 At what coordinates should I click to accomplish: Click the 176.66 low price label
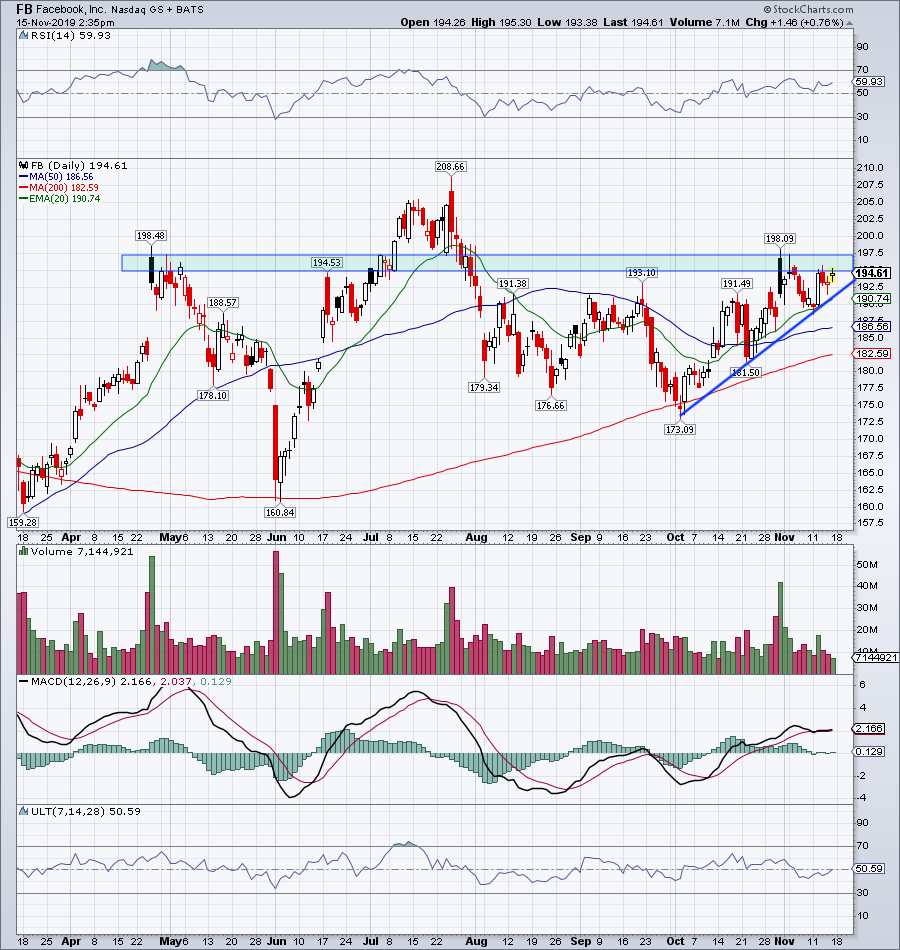point(550,406)
